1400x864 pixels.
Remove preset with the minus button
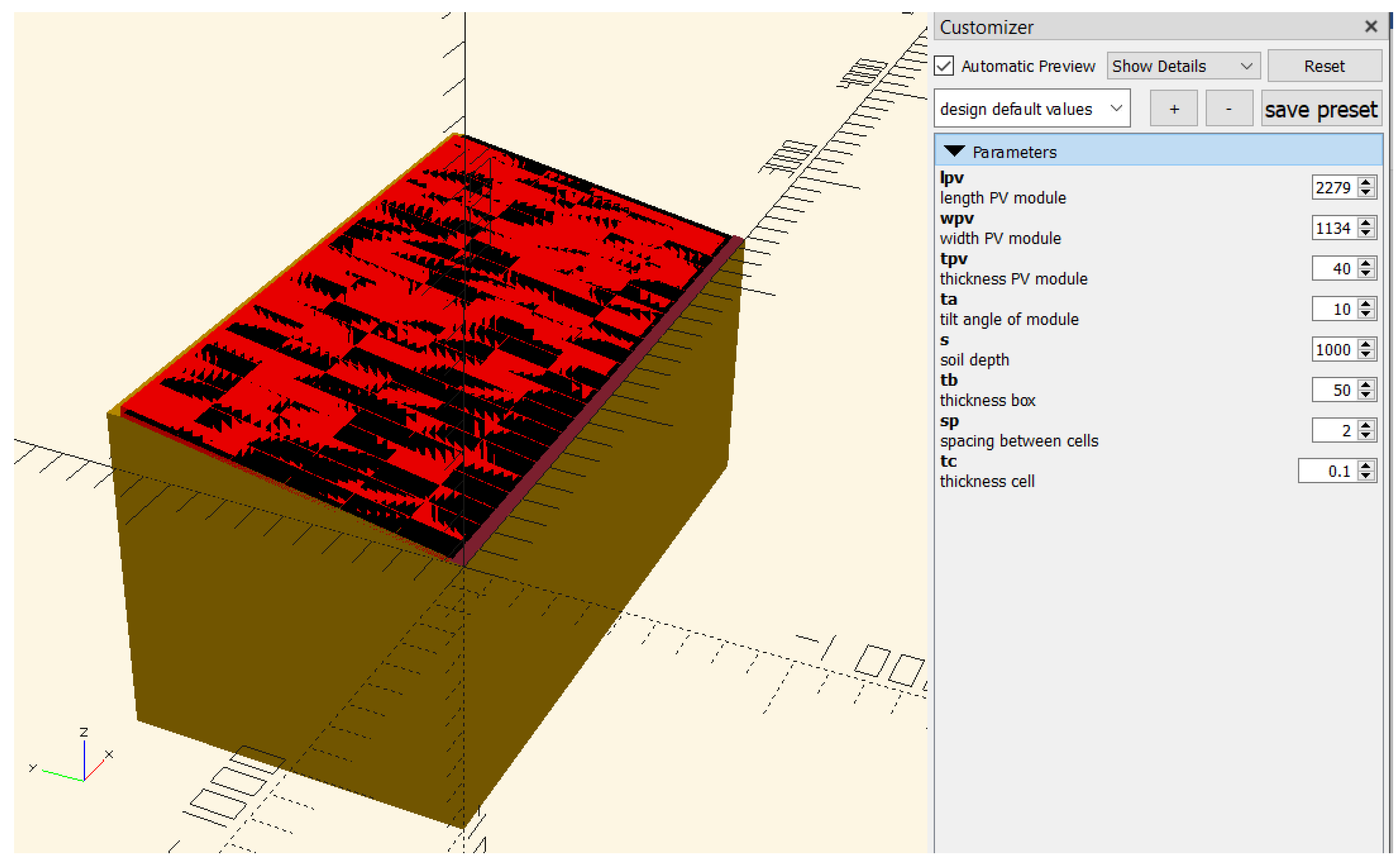pos(1228,109)
